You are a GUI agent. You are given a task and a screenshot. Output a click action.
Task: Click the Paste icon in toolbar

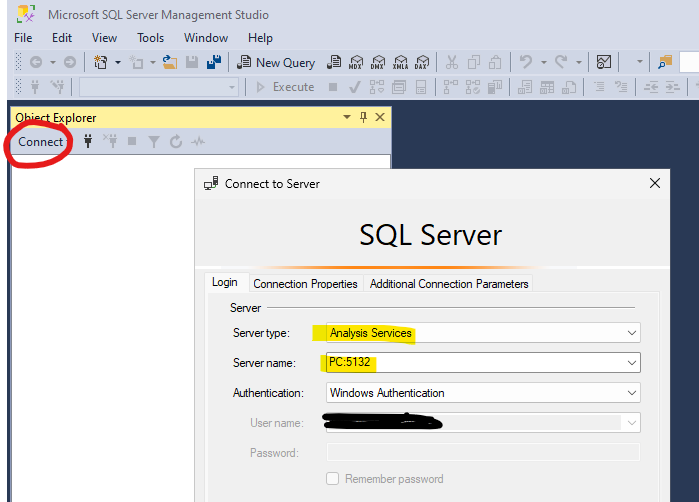point(495,62)
